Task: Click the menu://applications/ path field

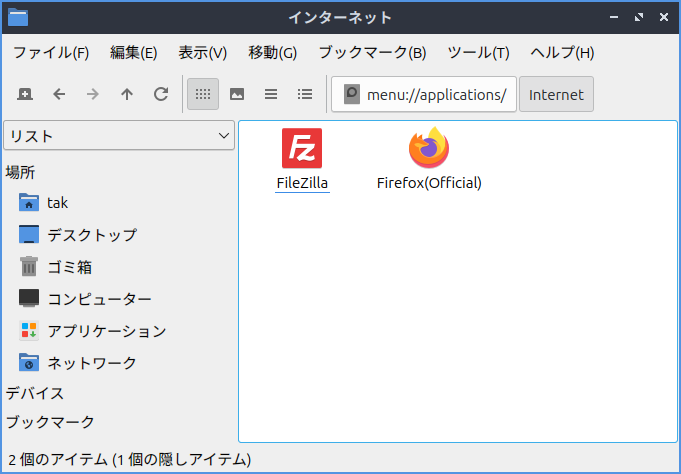Action: [x=435, y=94]
